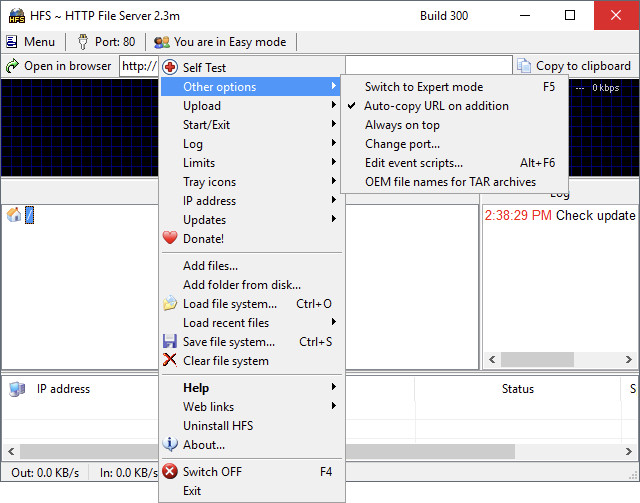The width and height of the screenshot is (640, 503).
Task: Select Change port... menu entry
Action: pyautogui.click(x=402, y=144)
